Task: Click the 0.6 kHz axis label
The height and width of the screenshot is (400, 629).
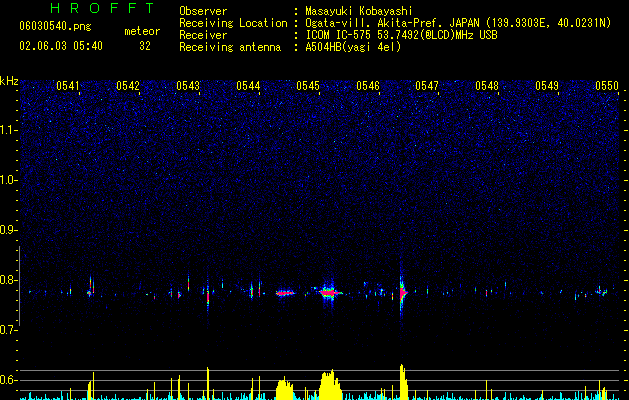Action: tap(9, 380)
